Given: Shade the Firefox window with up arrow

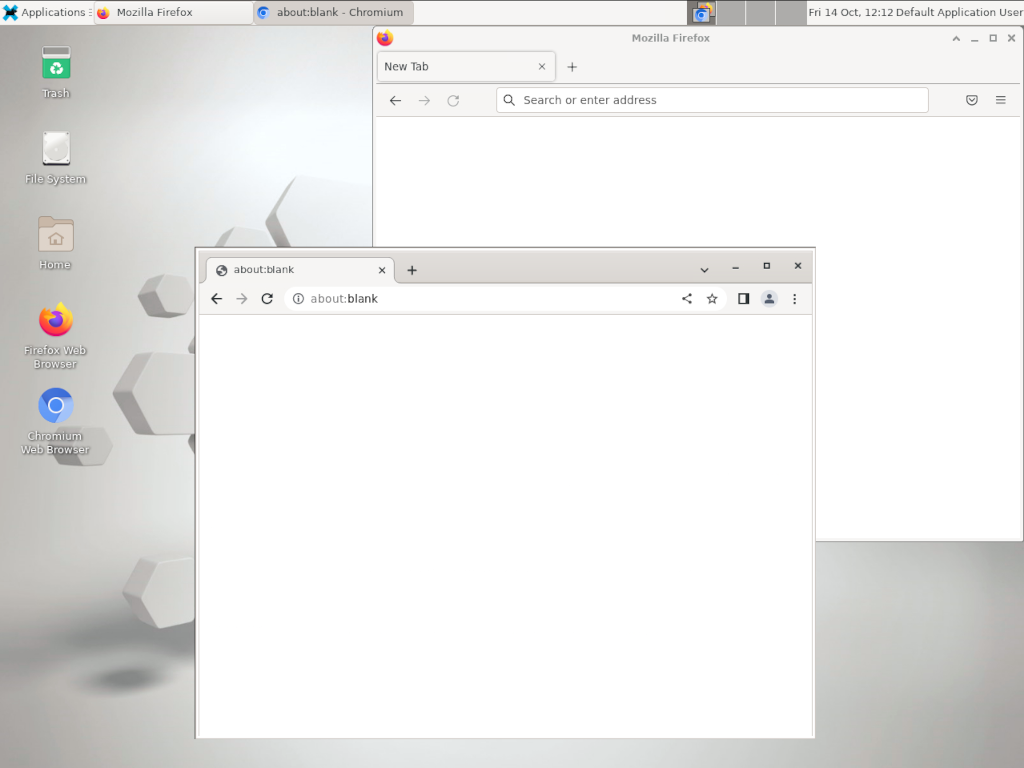Looking at the screenshot, I should pyautogui.click(x=956, y=39).
